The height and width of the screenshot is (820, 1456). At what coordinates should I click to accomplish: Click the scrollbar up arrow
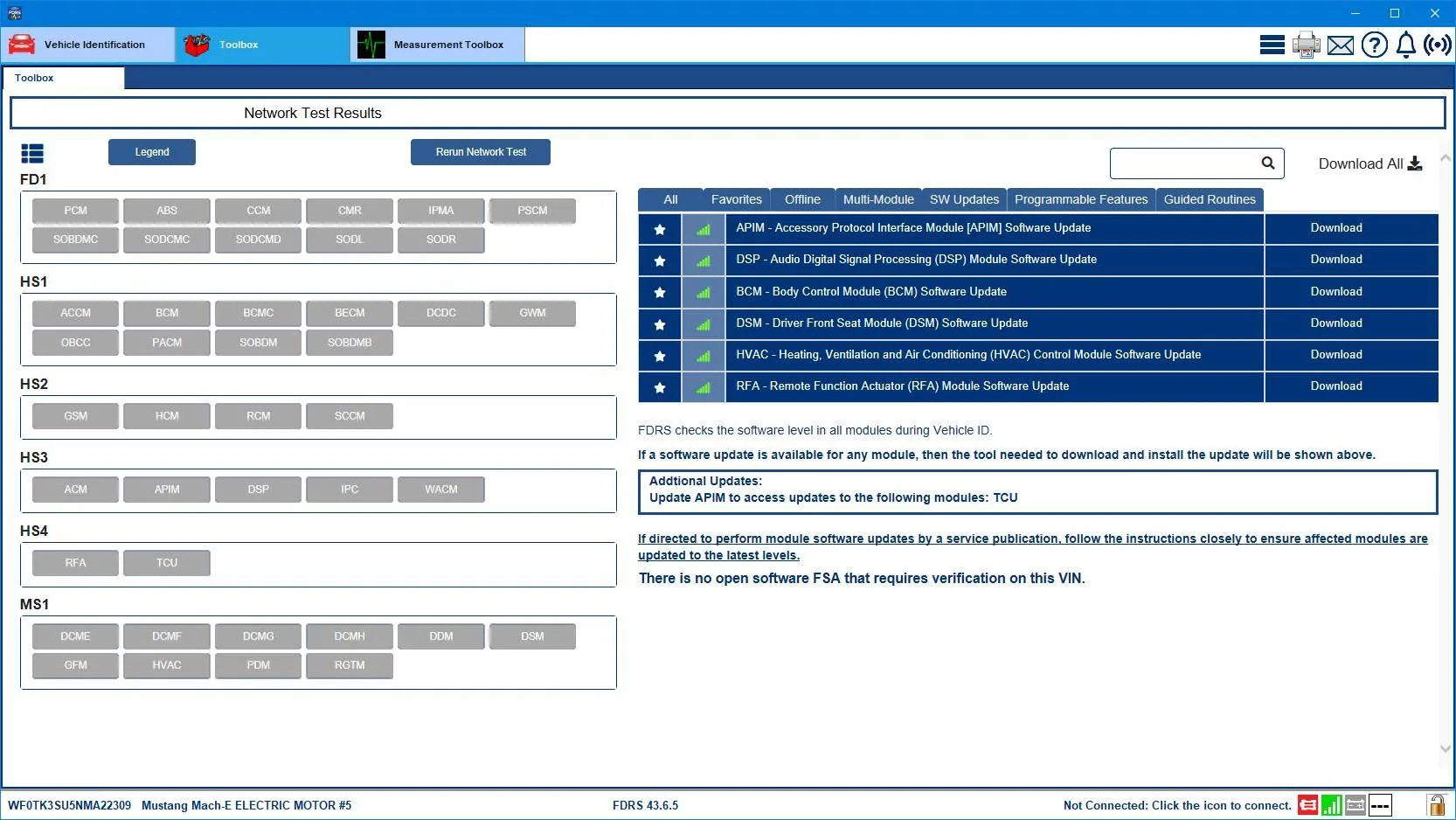click(1445, 158)
